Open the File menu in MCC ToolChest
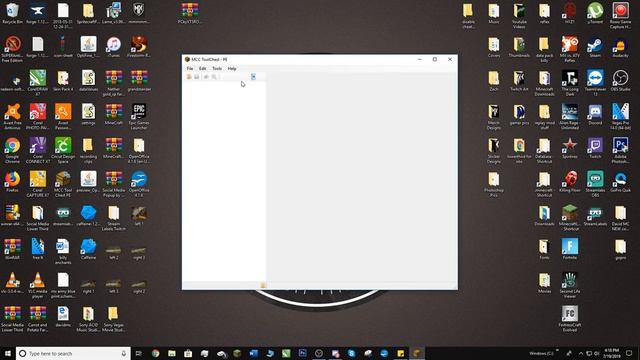 [190, 69]
